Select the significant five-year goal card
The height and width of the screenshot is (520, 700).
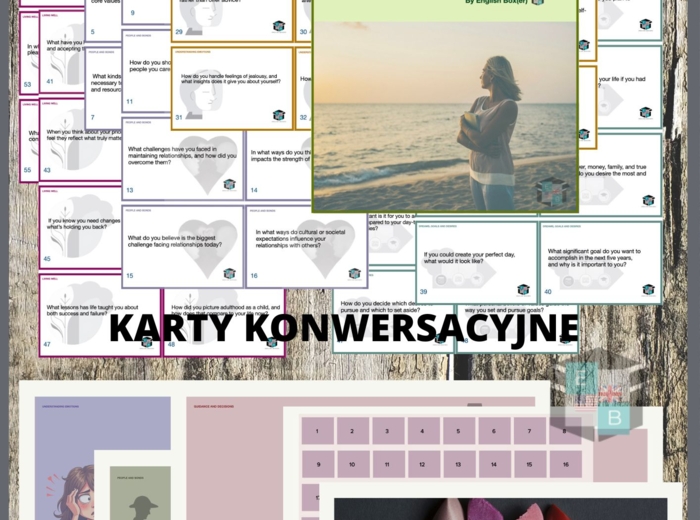pyautogui.click(x=601, y=263)
